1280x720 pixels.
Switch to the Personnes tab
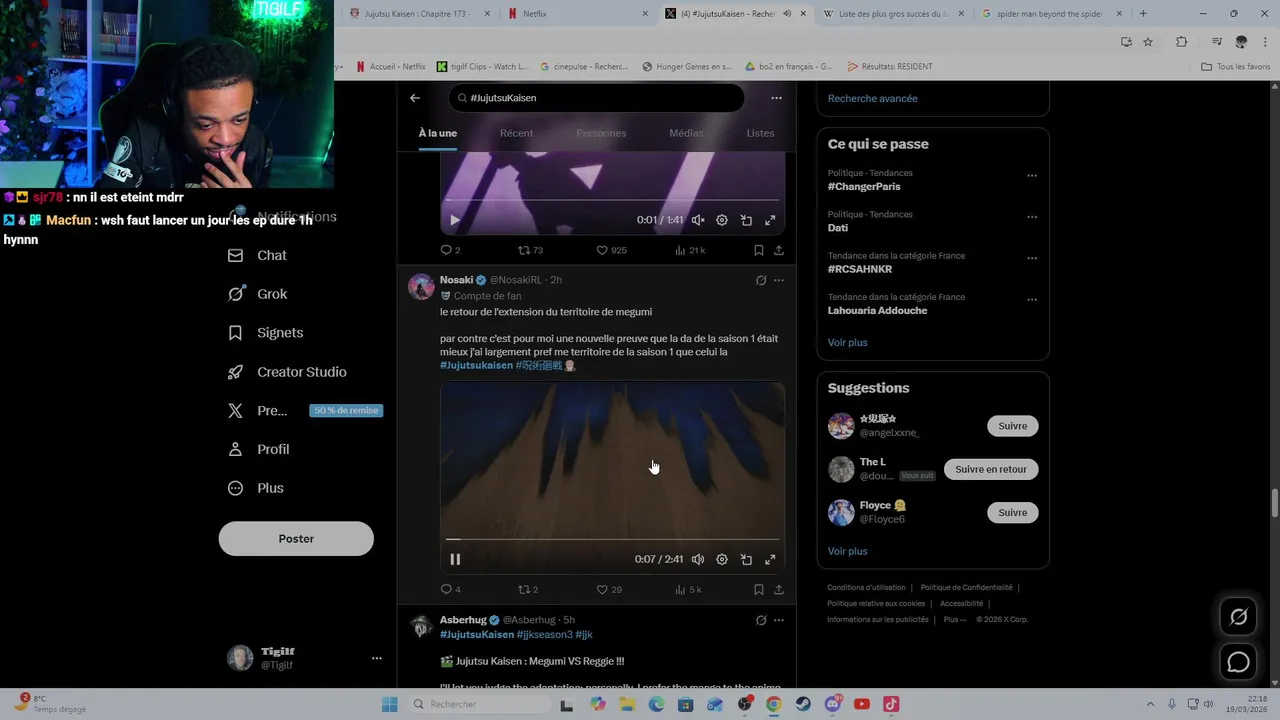pos(601,133)
